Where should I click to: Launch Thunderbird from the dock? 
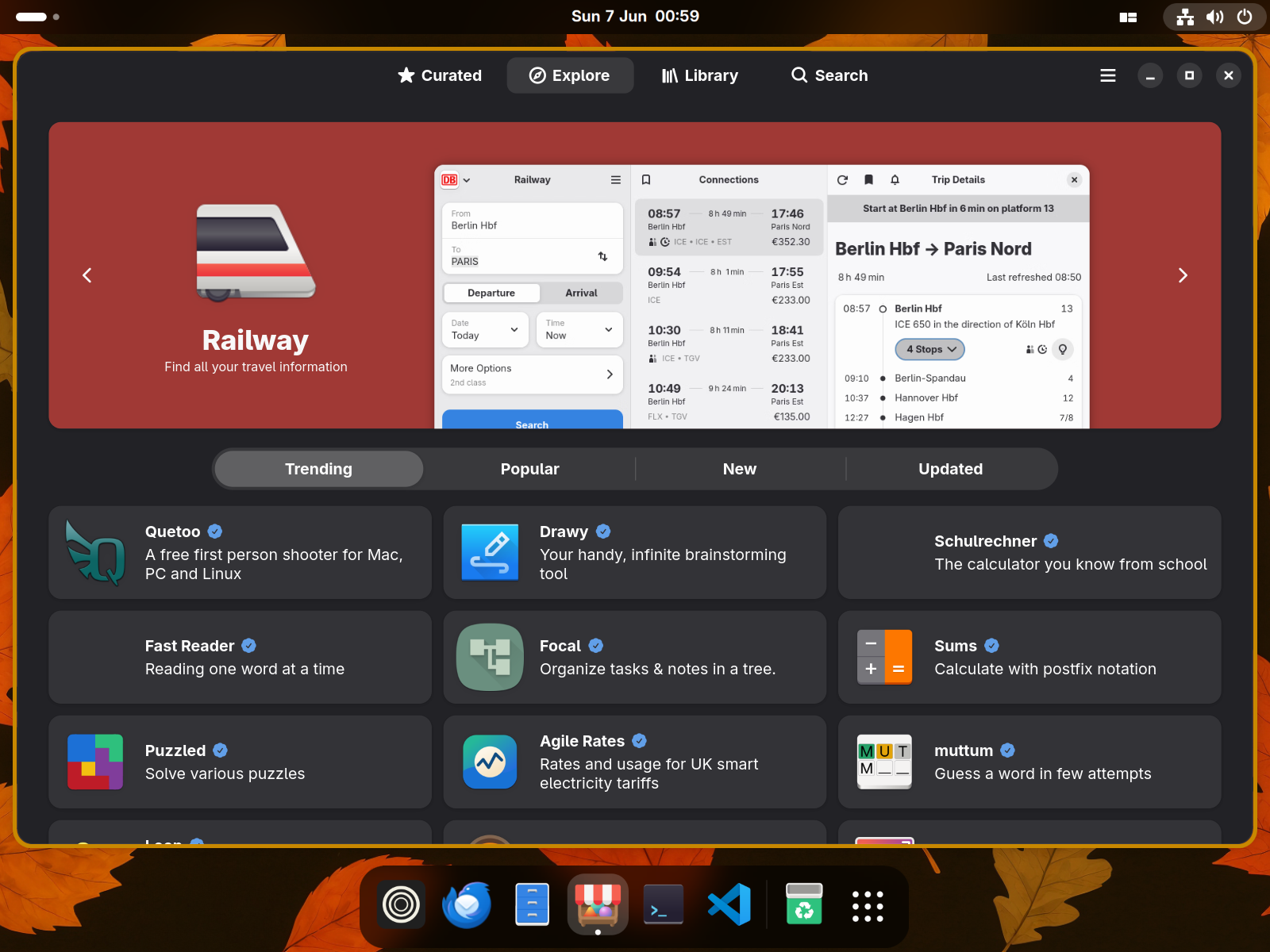tap(467, 904)
